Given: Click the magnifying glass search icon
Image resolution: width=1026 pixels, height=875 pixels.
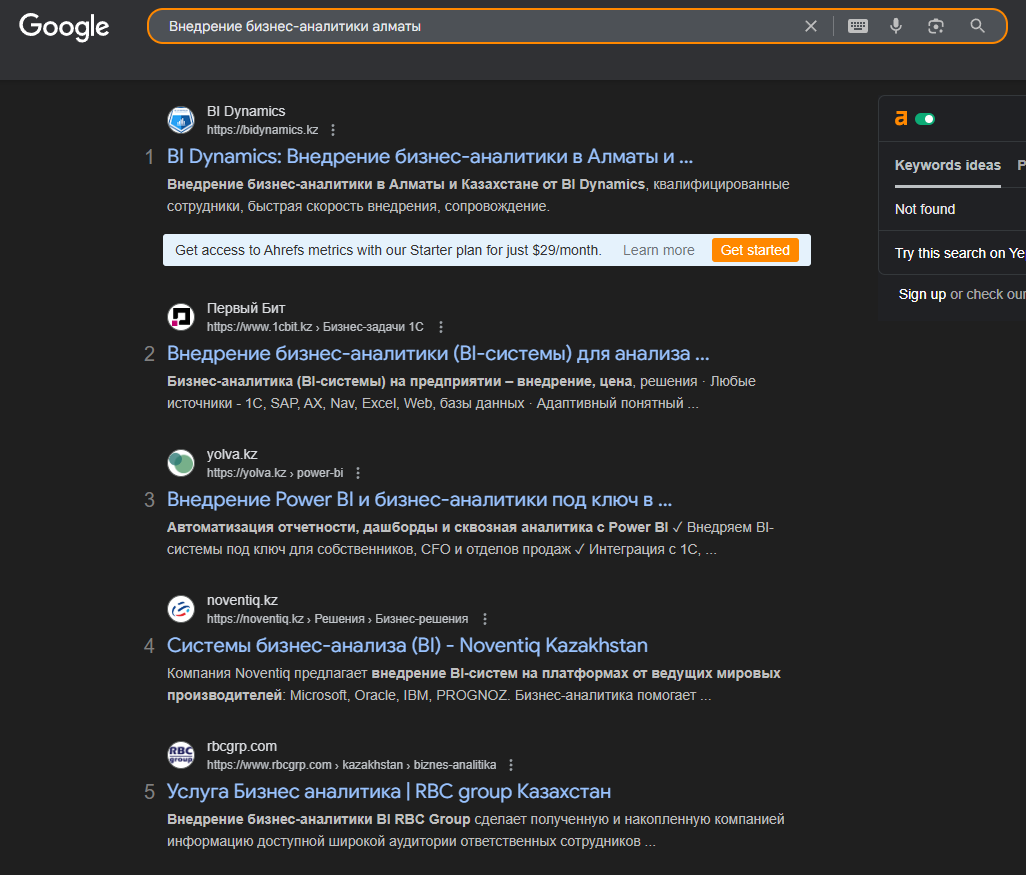Looking at the screenshot, I should tap(977, 26).
